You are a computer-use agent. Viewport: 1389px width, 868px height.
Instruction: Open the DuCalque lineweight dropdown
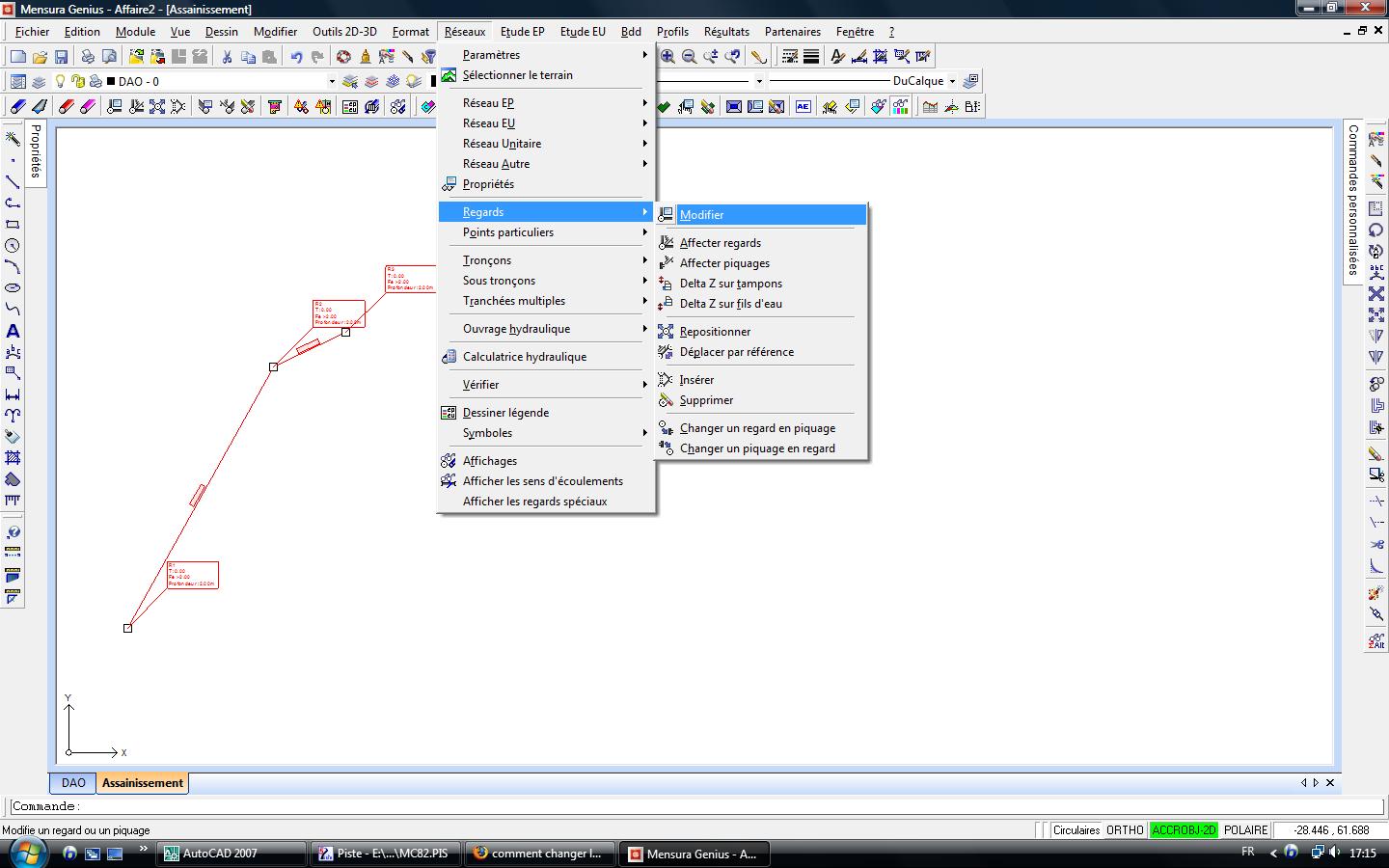pos(952,81)
